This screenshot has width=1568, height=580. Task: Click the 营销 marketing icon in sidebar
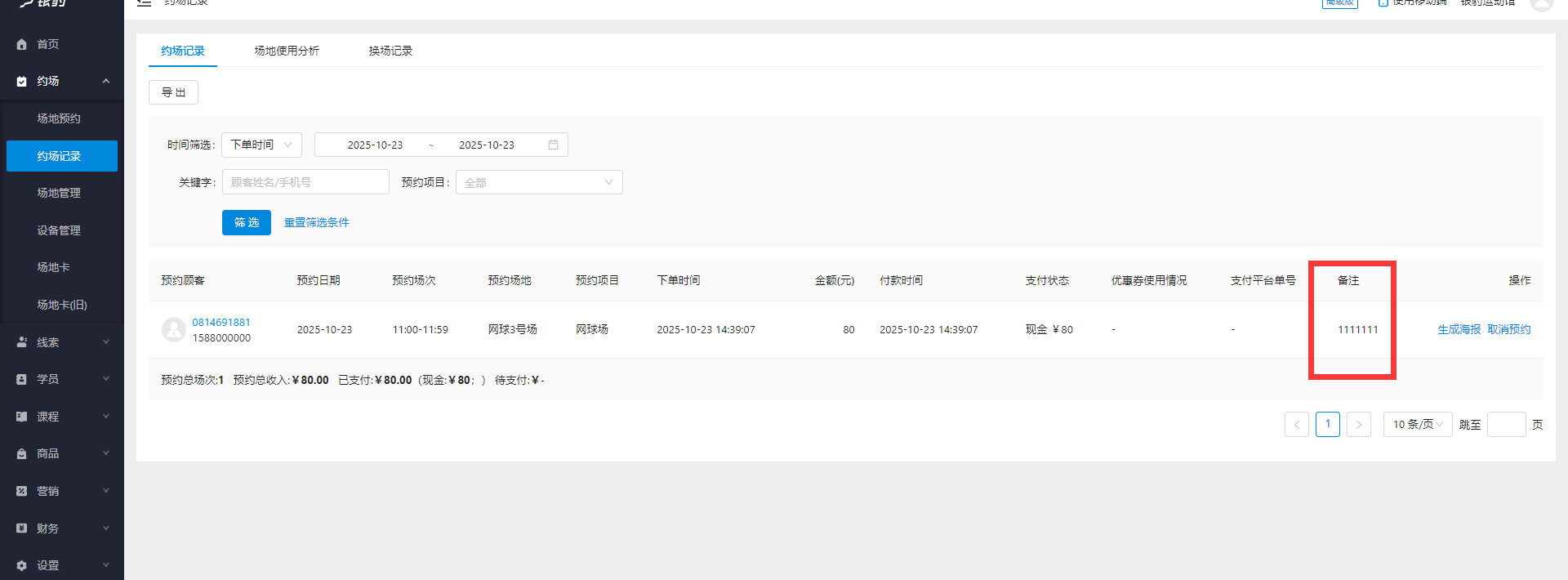point(21,491)
